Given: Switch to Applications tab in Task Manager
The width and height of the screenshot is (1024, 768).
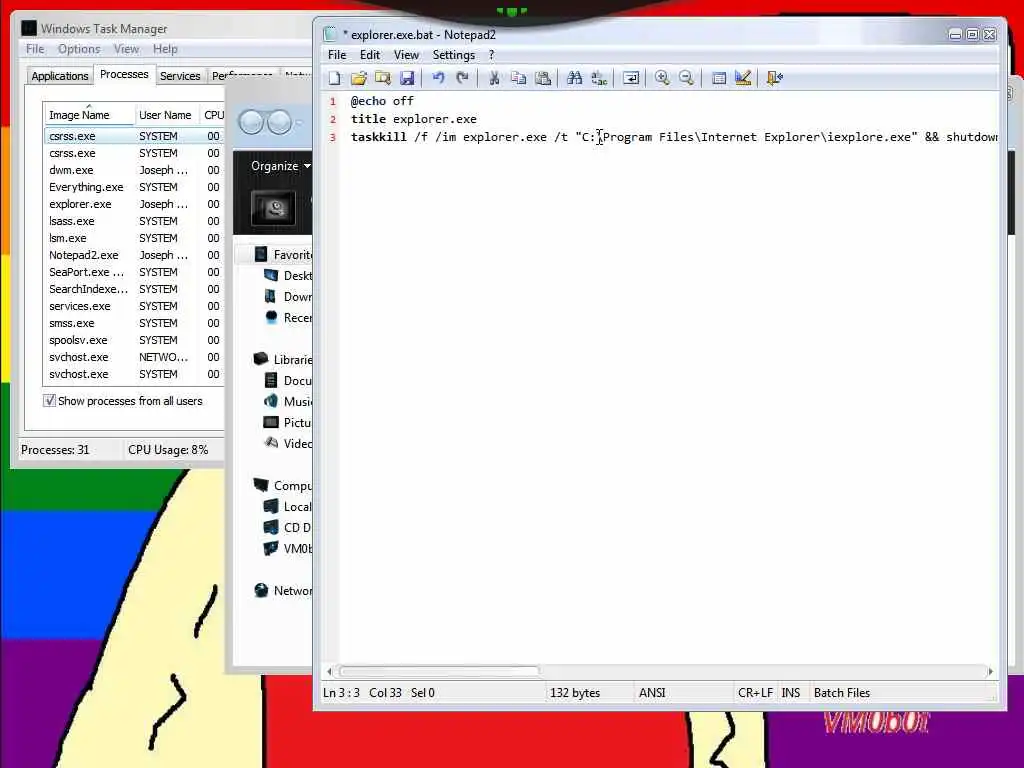Looking at the screenshot, I should pos(59,76).
